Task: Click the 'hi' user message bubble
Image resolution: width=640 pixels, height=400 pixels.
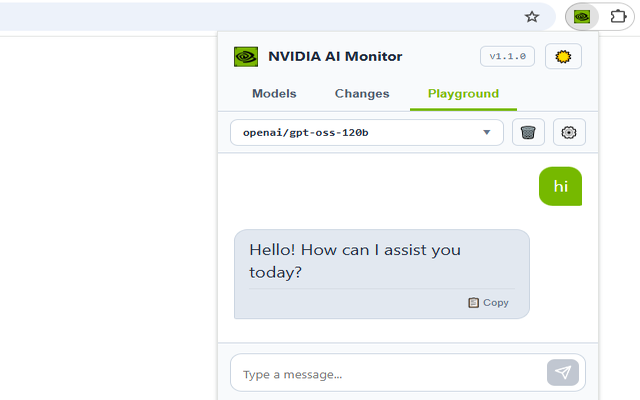Action: click(x=560, y=186)
